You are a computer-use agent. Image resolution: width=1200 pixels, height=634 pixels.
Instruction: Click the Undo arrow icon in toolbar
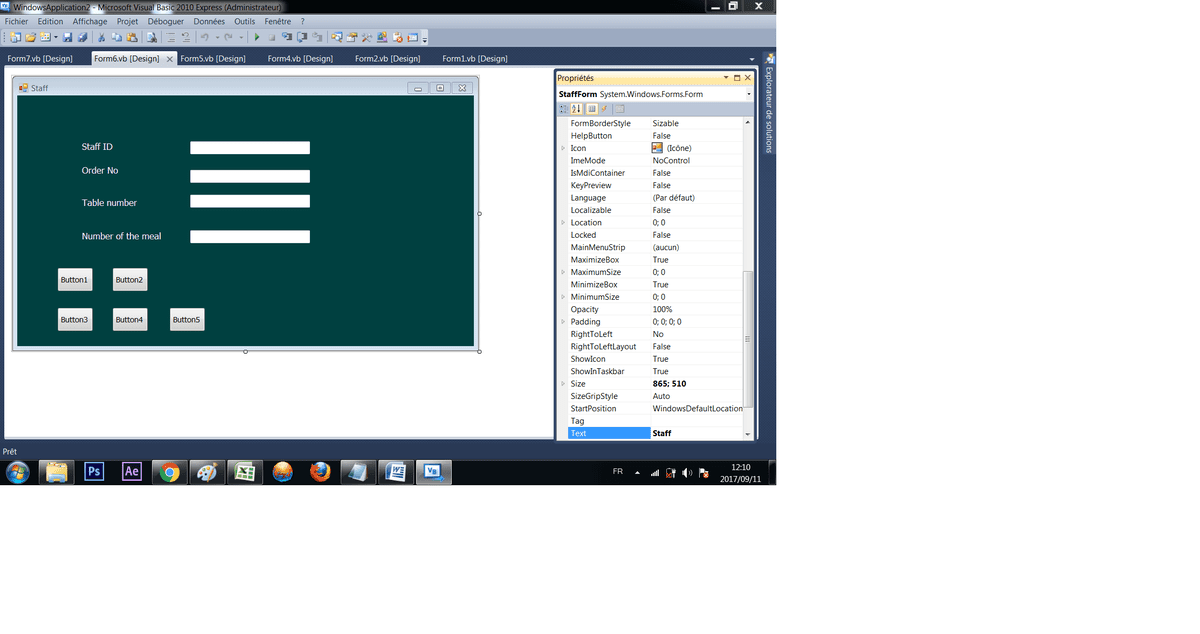tap(204, 38)
